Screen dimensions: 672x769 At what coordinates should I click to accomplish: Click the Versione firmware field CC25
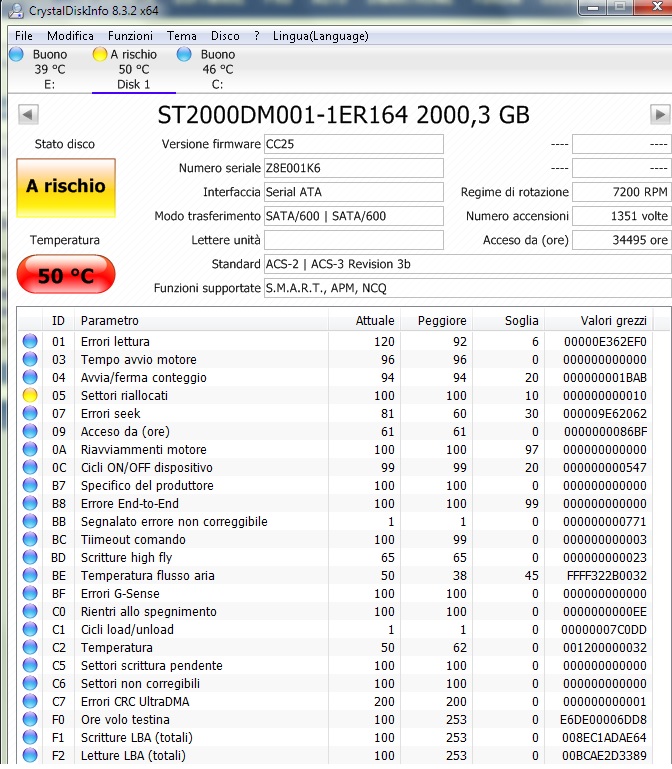point(354,144)
